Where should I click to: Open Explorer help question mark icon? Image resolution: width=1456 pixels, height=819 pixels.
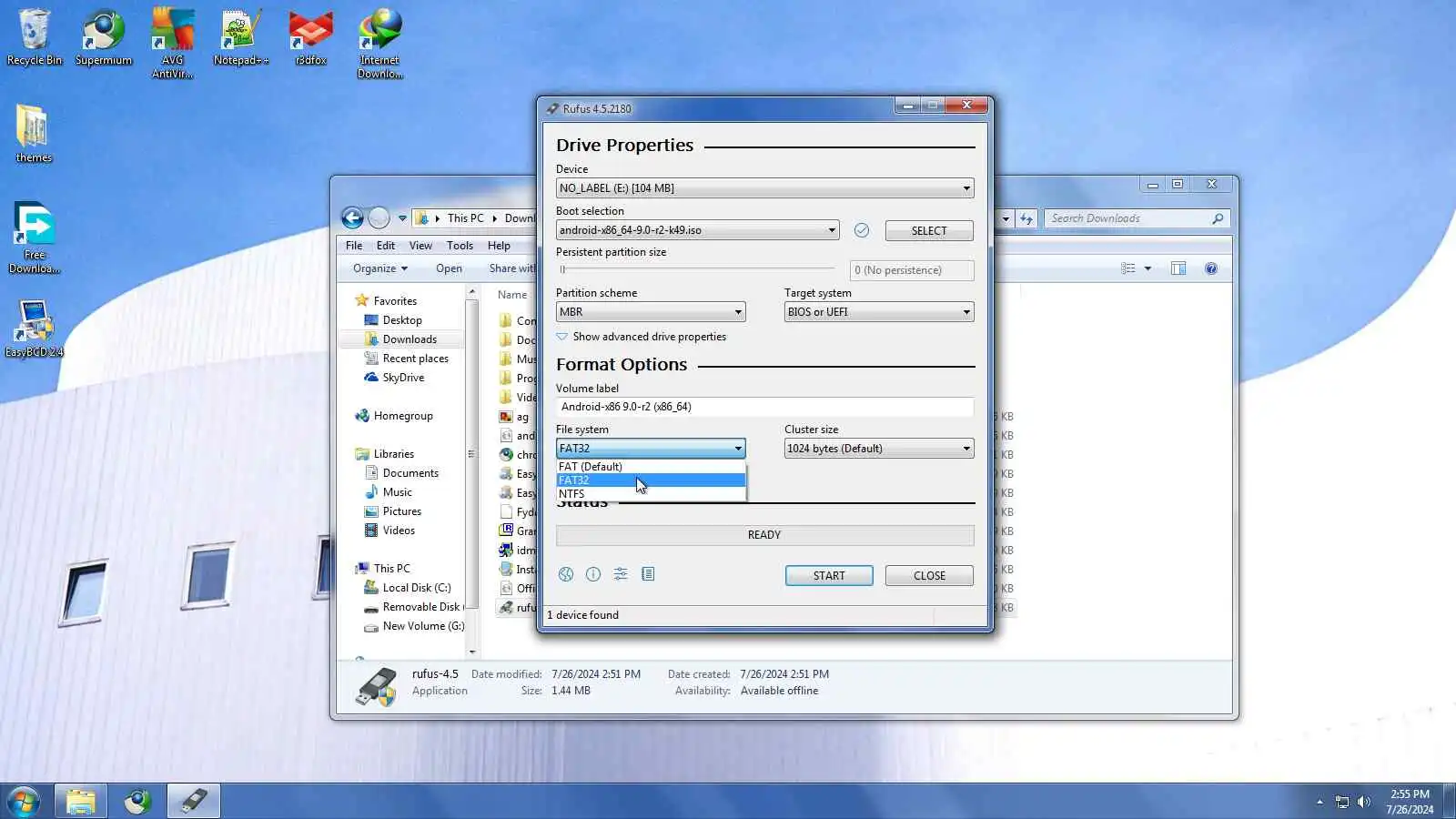(x=1211, y=268)
